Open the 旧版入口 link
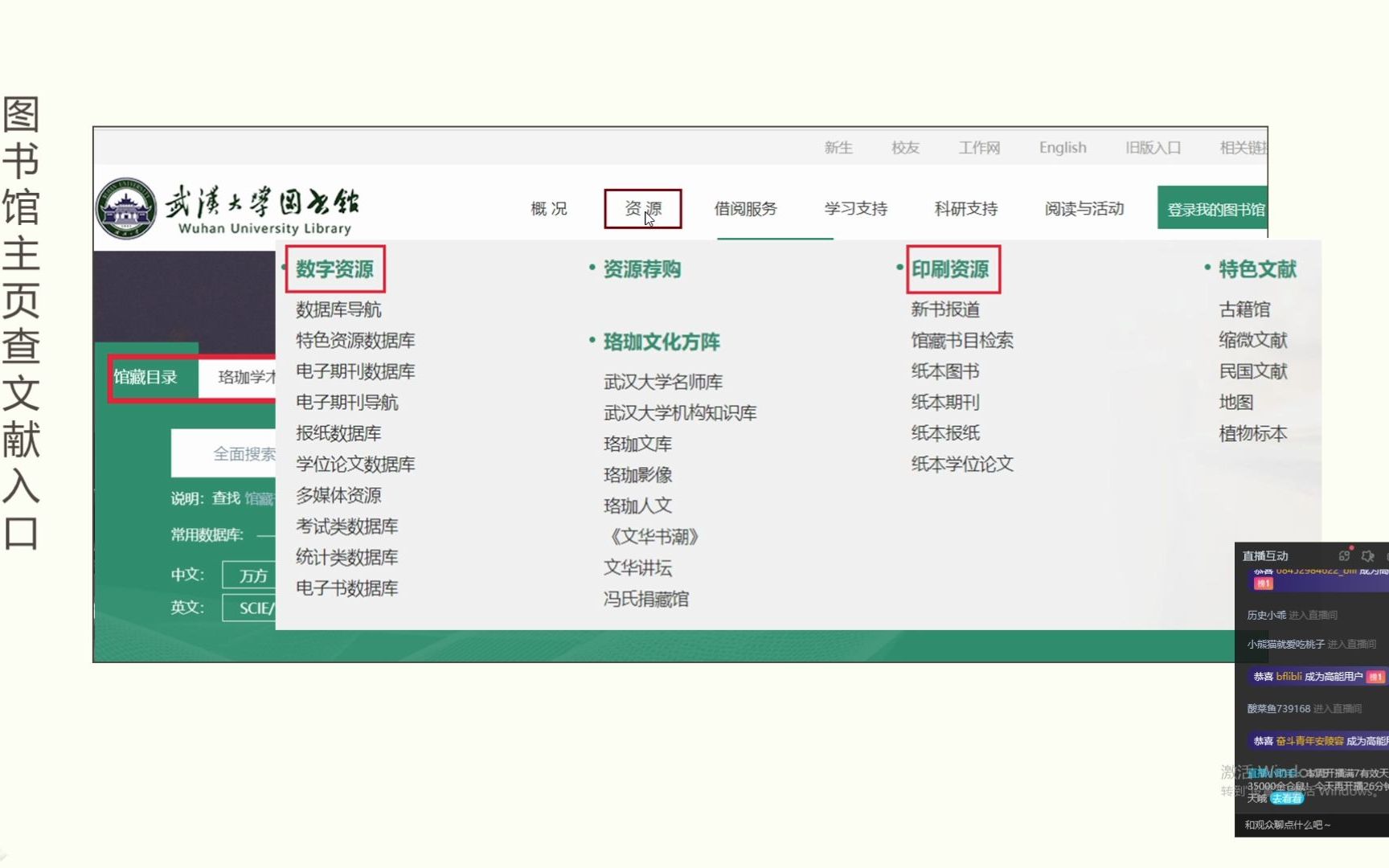This screenshot has width=1389, height=868. (x=1153, y=147)
